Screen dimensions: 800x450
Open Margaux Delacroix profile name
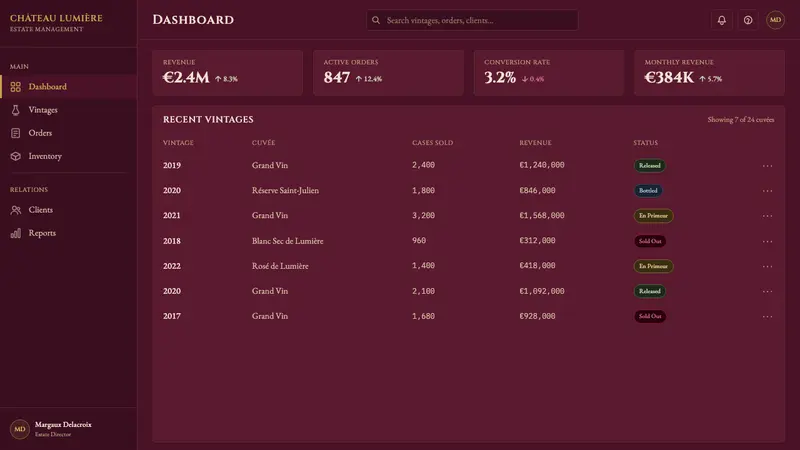click(63, 424)
